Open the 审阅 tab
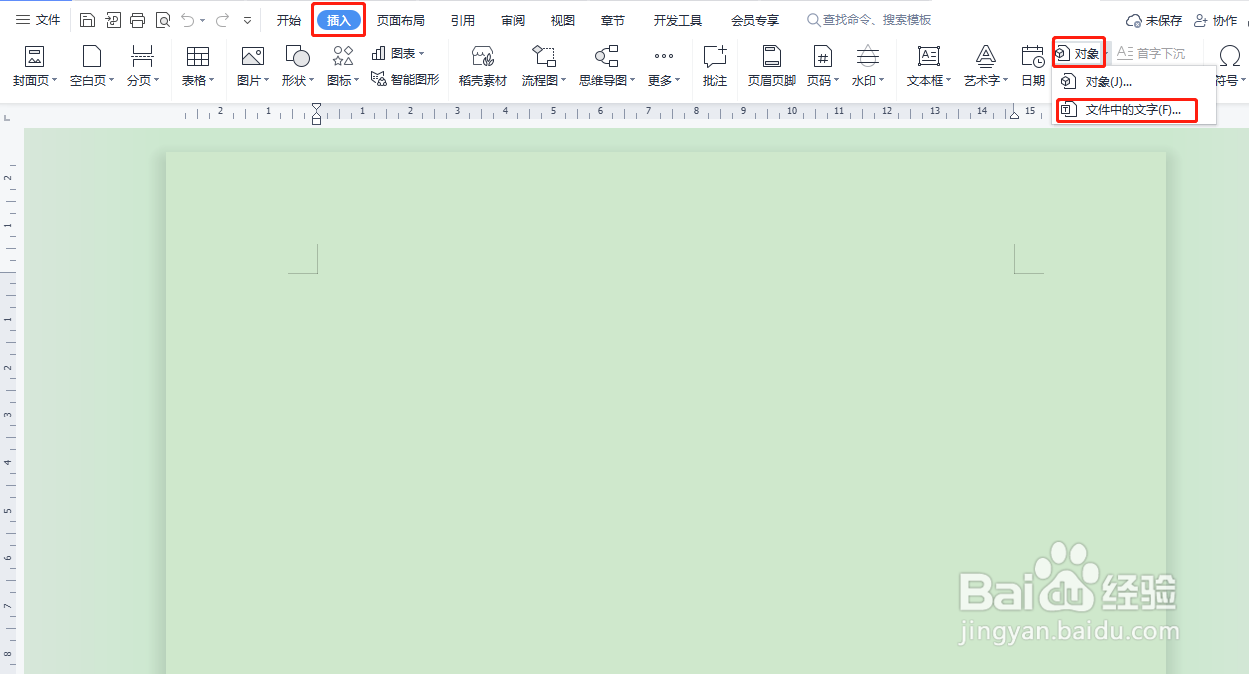 (513, 20)
